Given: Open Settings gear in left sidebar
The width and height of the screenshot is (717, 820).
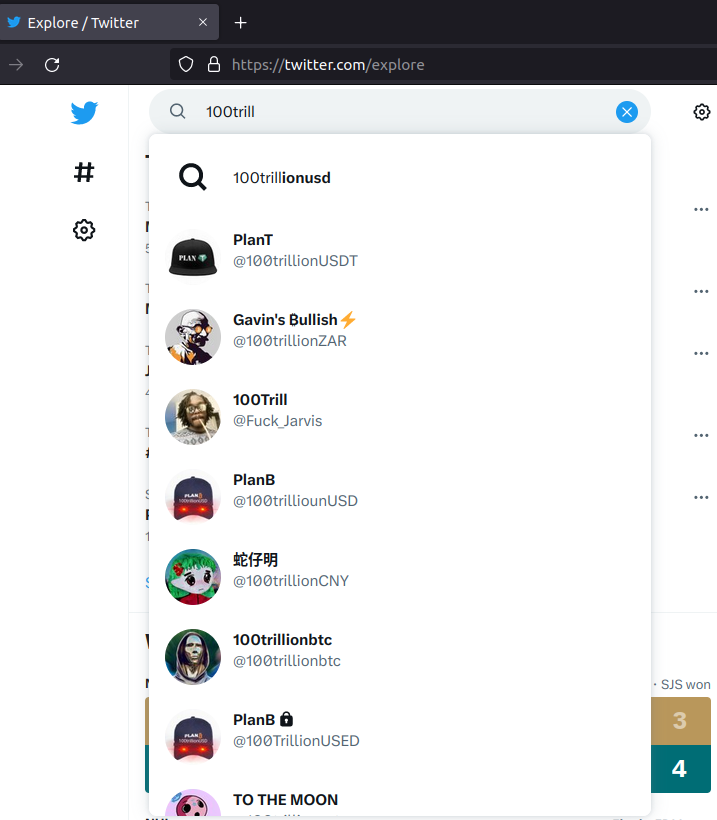Looking at the screenshot, I should 84,230.
